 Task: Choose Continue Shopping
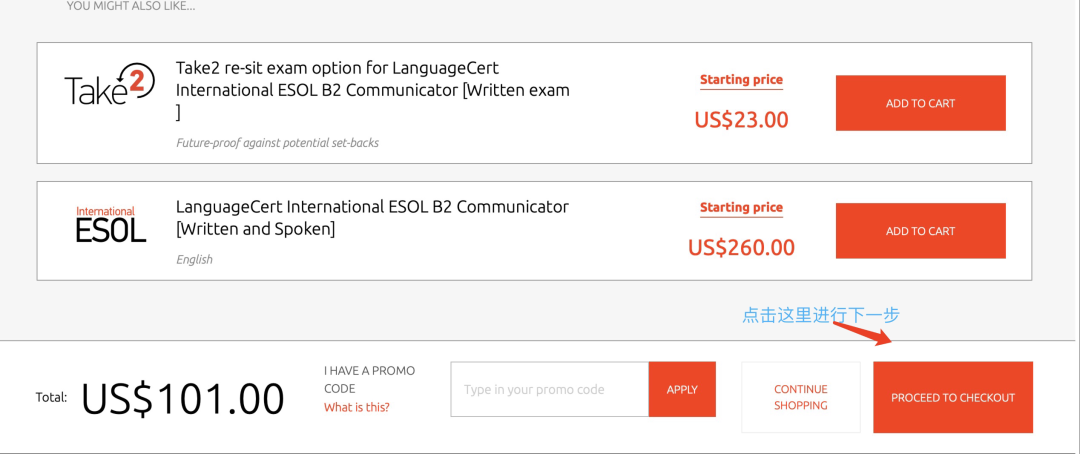(800, 398)
